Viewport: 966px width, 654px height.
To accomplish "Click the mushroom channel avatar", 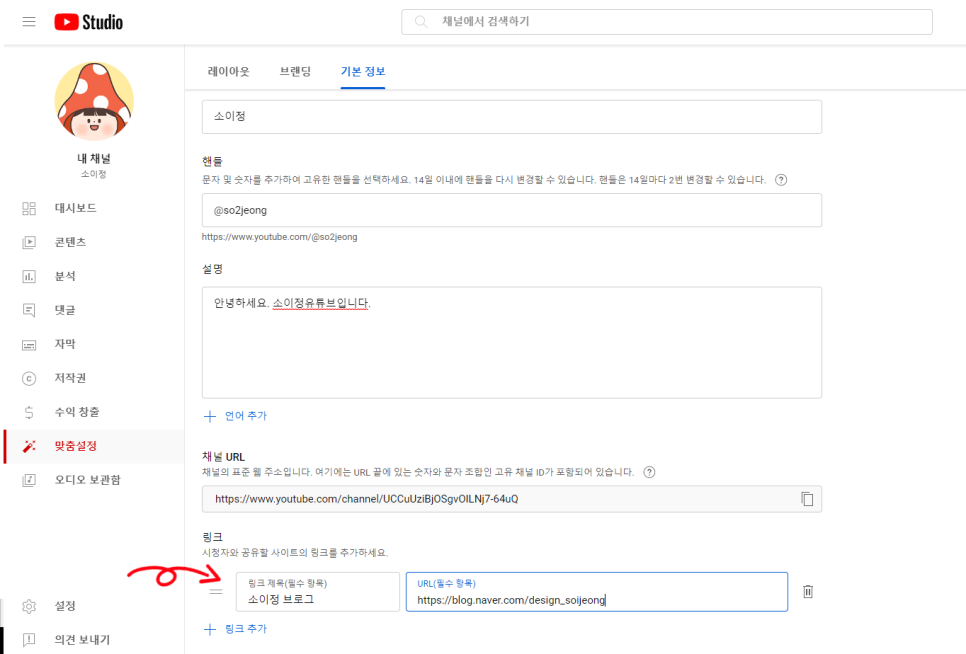I will click(93, 101).
